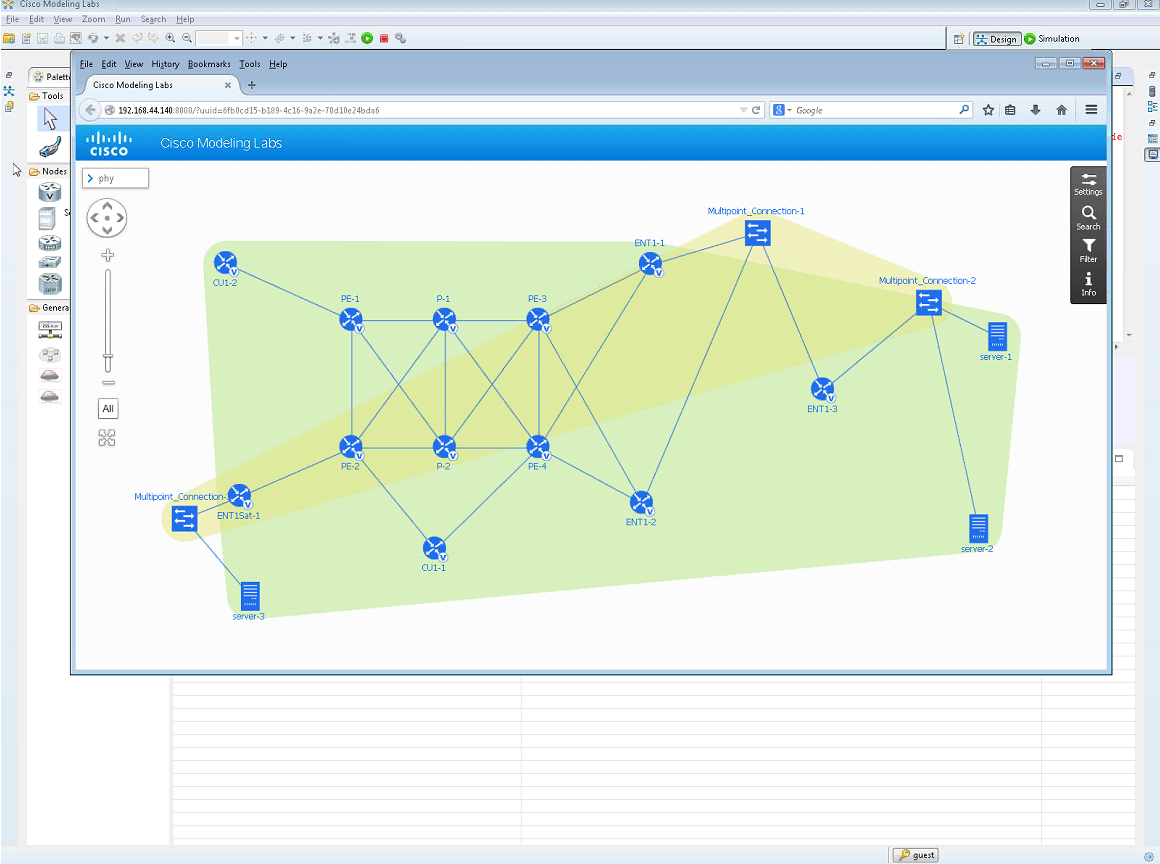Click the topology zoom slider handle
Viewport: 1160px width, 864px height.
tap(108, 362)
